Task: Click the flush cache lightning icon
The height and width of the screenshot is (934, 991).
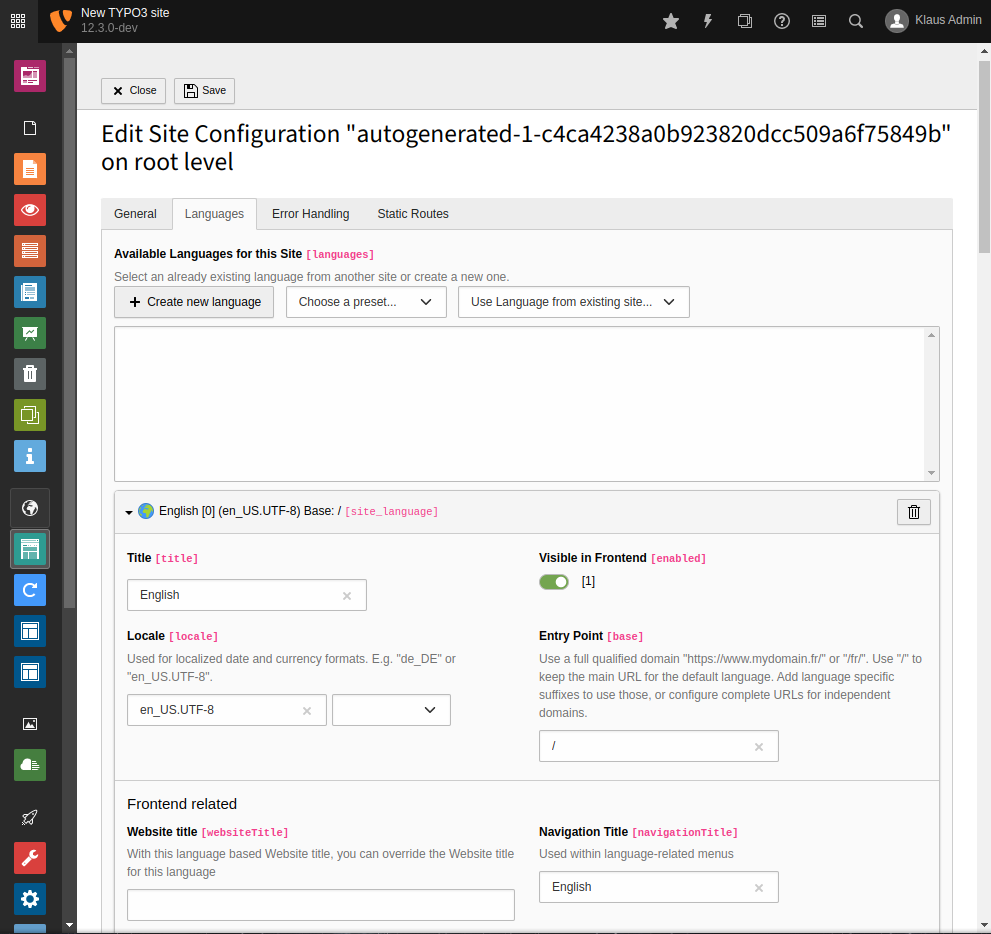Action: click(x=708, y=21)
